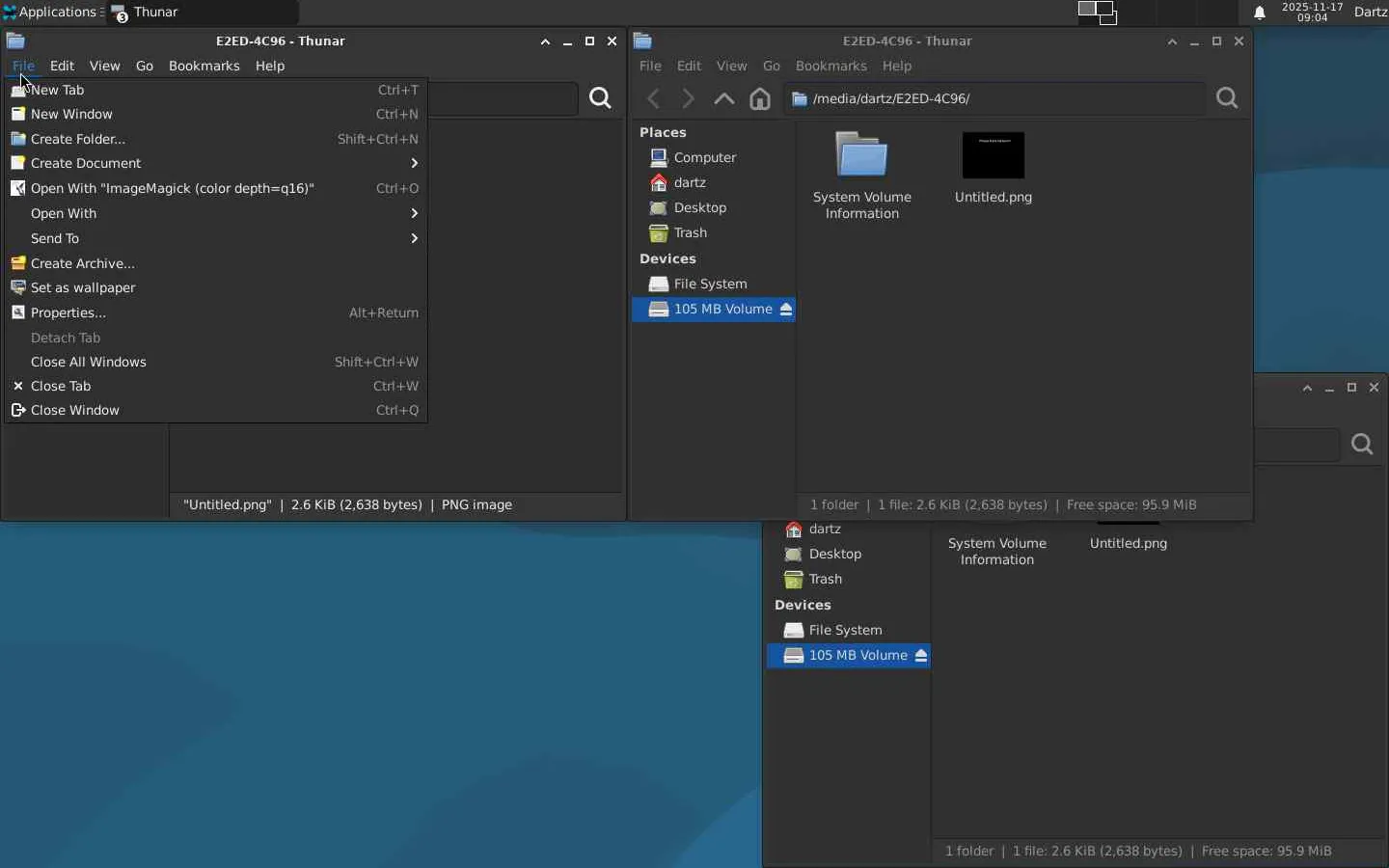The width and height of the screenshot is (1389, 868).
Task: Click the search magnifier in the window with the open File menu
Action: click(600, 98)
